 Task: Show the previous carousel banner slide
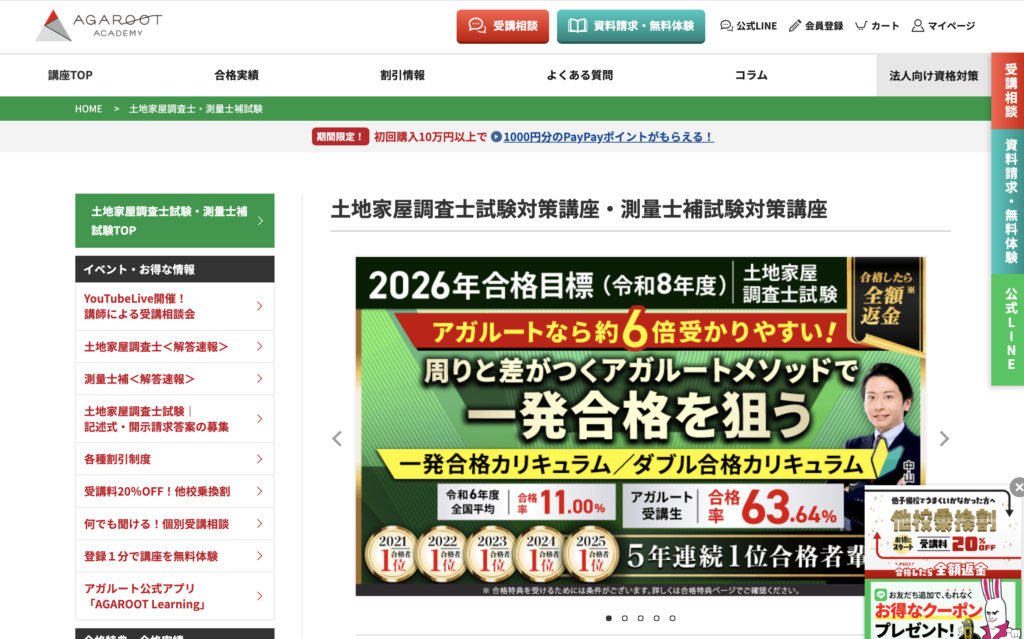(337, 439)
